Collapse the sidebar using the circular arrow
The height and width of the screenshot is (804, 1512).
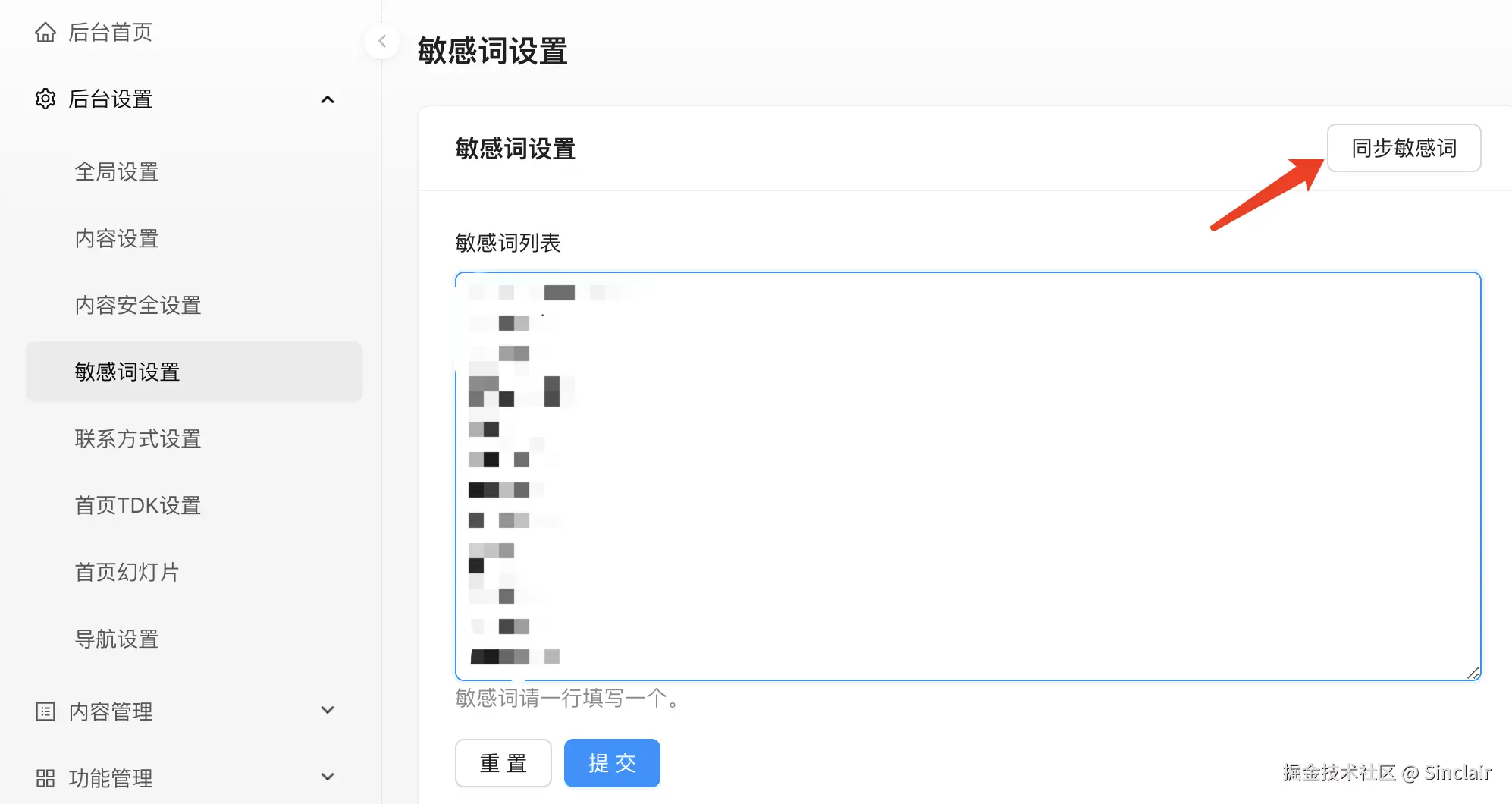pos(381,41)
